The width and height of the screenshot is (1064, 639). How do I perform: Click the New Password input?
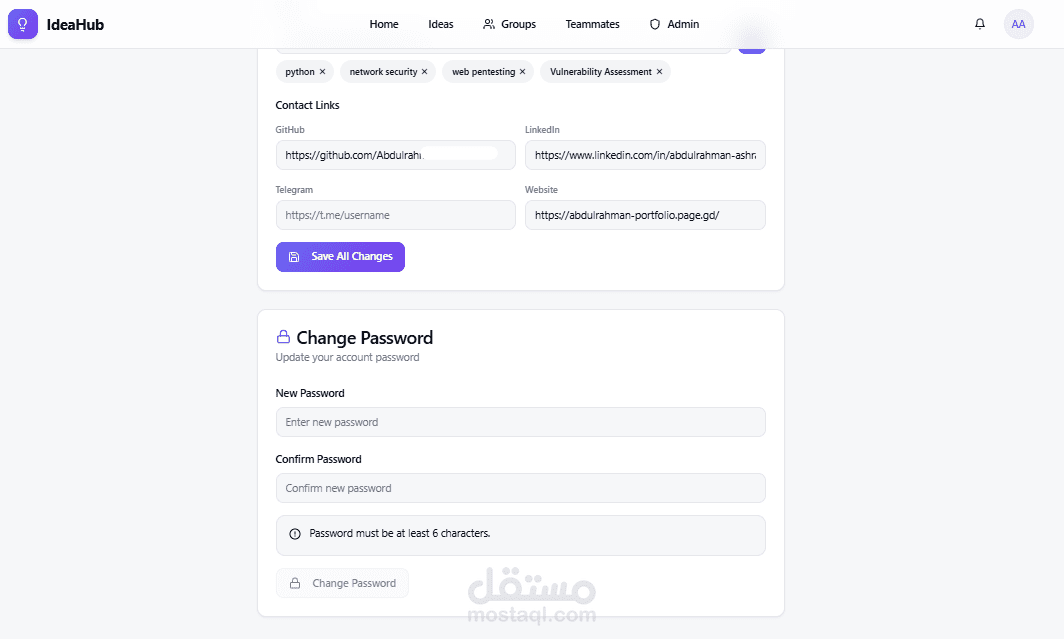(x=520, y=422)
